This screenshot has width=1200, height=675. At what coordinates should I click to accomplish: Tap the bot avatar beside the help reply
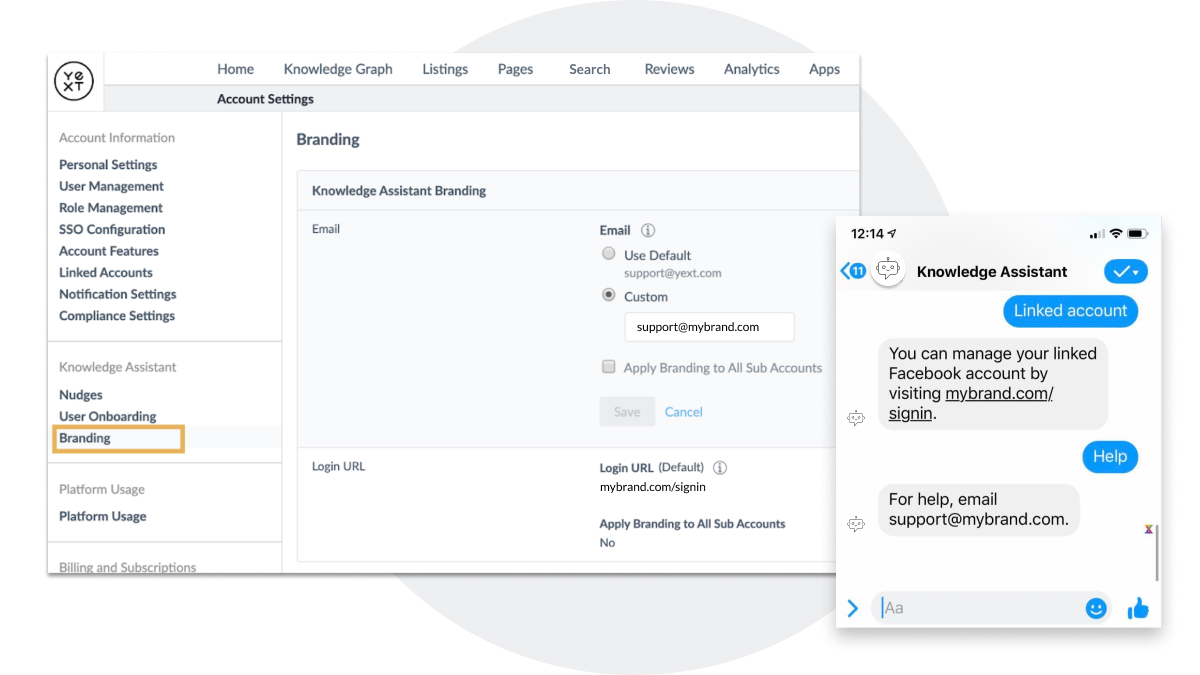pyautogui.click(x=856, y=523)
